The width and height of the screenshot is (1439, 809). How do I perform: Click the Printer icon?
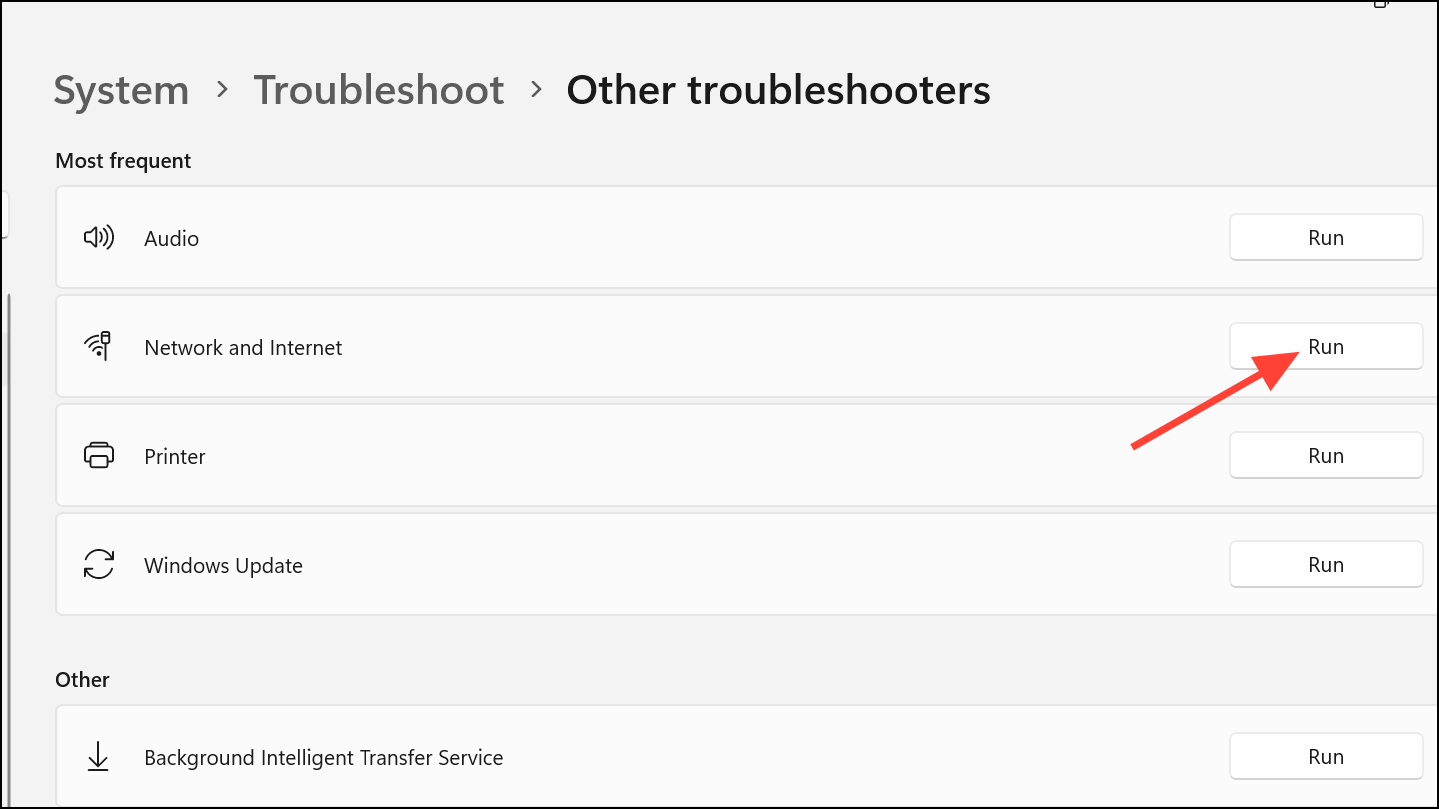pos(98,456)
